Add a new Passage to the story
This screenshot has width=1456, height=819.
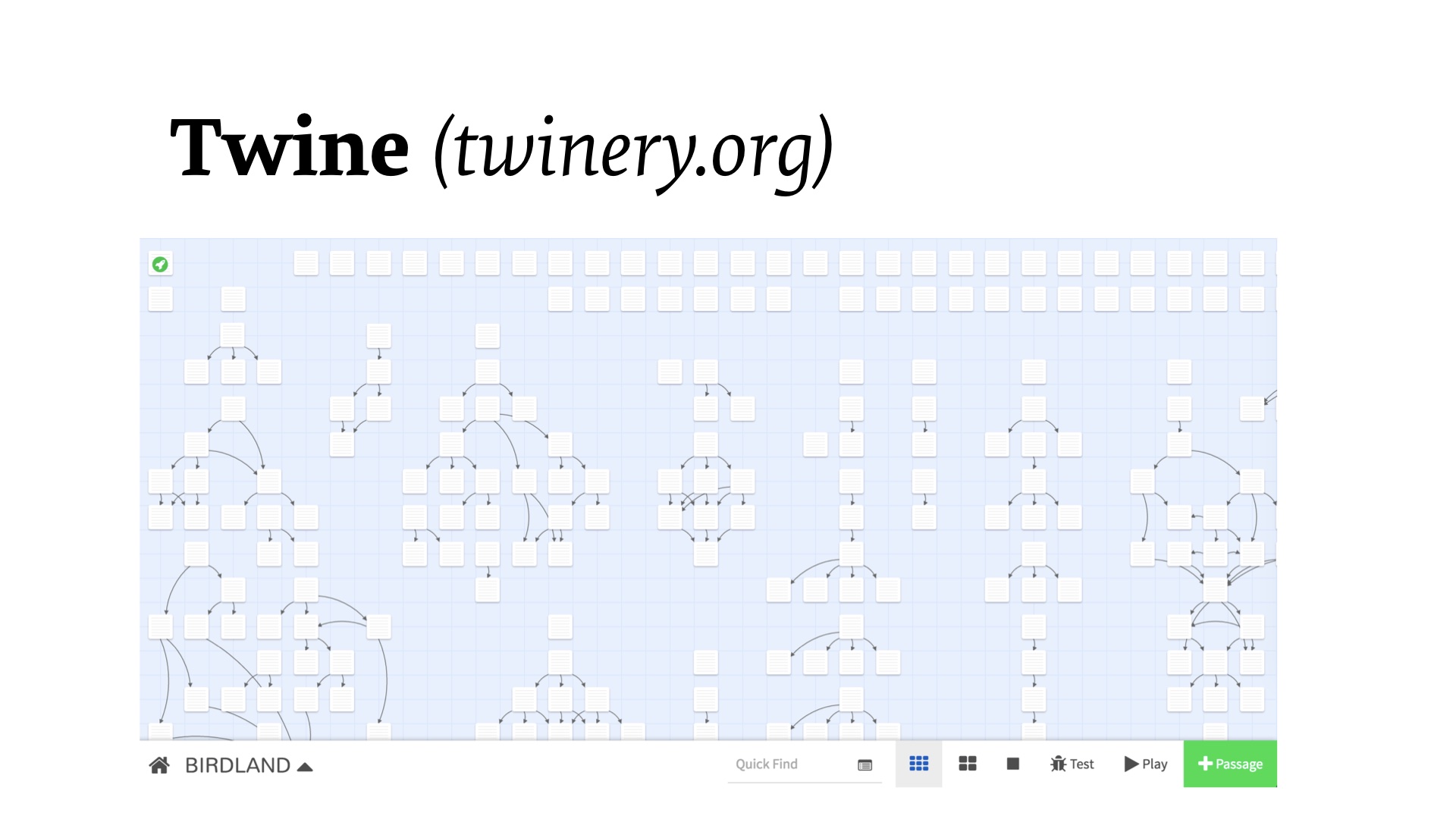click(x=1228, y=763)
